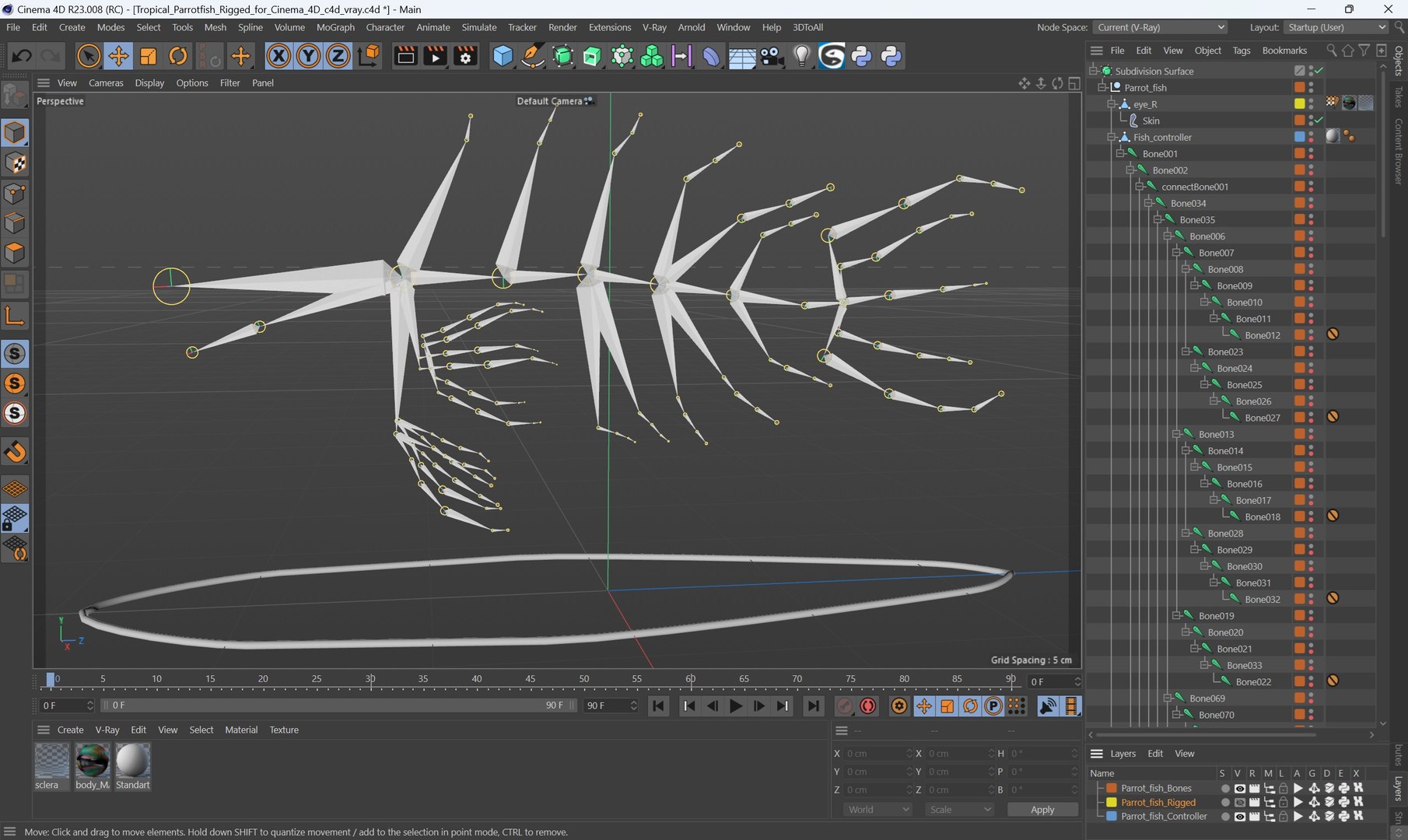
Task: Go to end of animation
Action: point(813,706)
